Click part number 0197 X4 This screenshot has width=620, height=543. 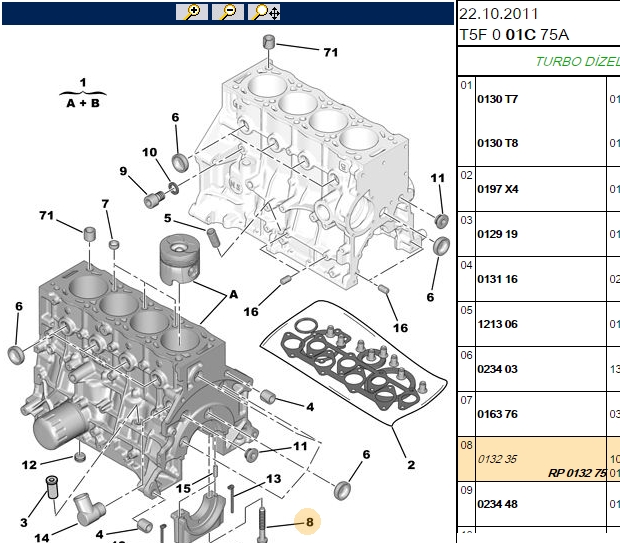coord(497,189)
